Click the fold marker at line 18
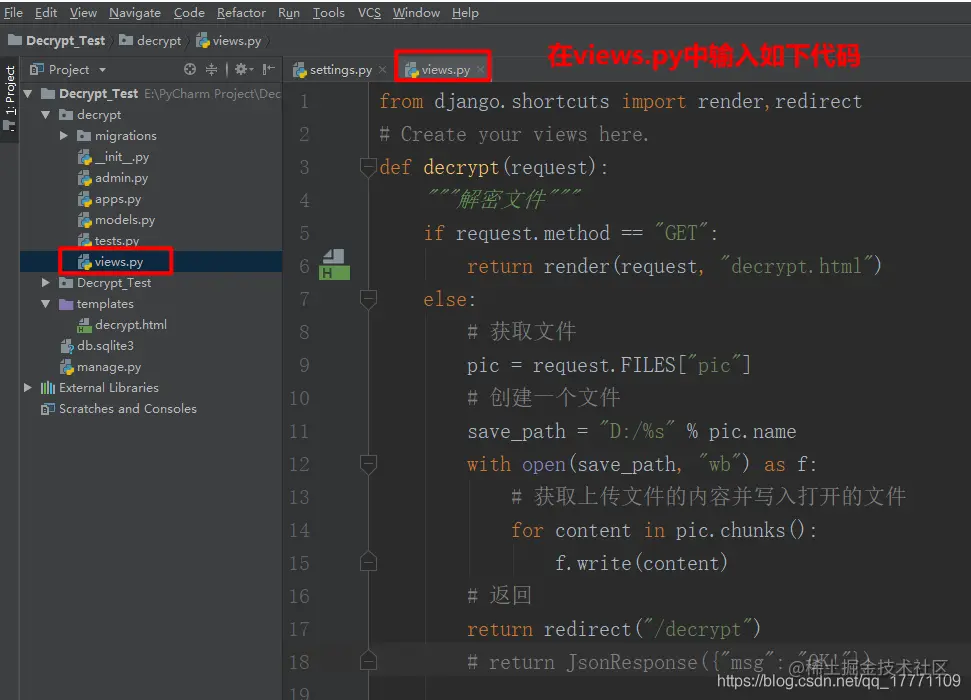The image size is (971, 700). tap(368, 661)
